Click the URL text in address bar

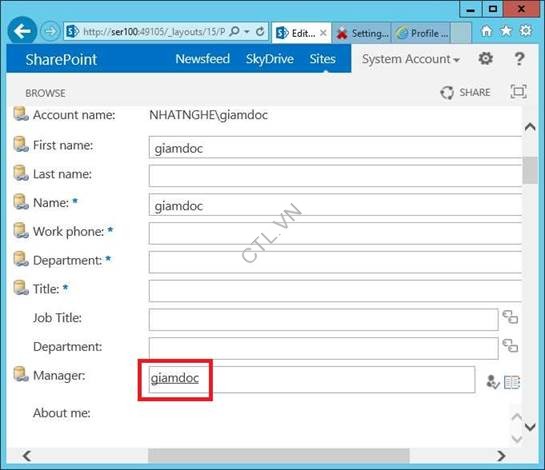(x=154, y=32)
